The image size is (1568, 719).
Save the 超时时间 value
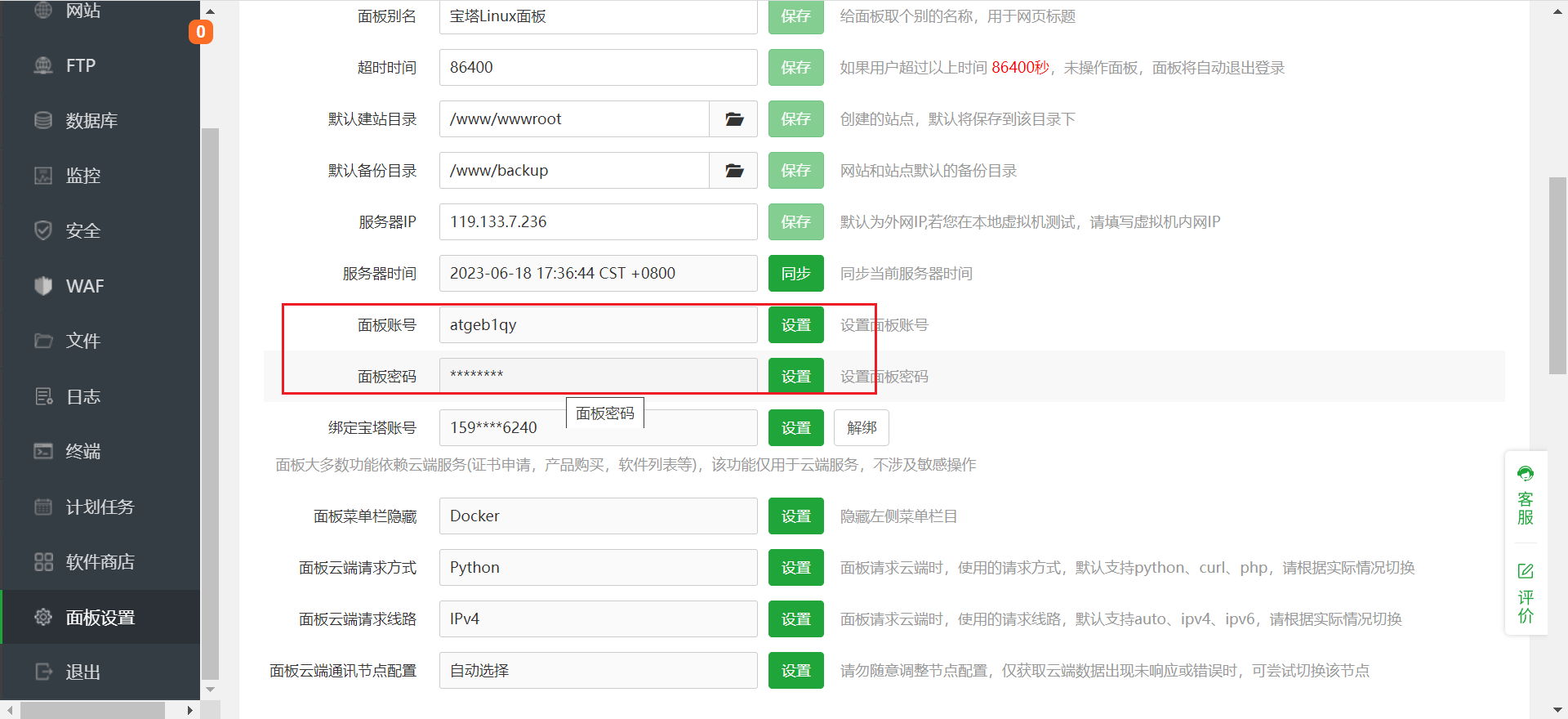pyautogui.click(x=796, y=68)
